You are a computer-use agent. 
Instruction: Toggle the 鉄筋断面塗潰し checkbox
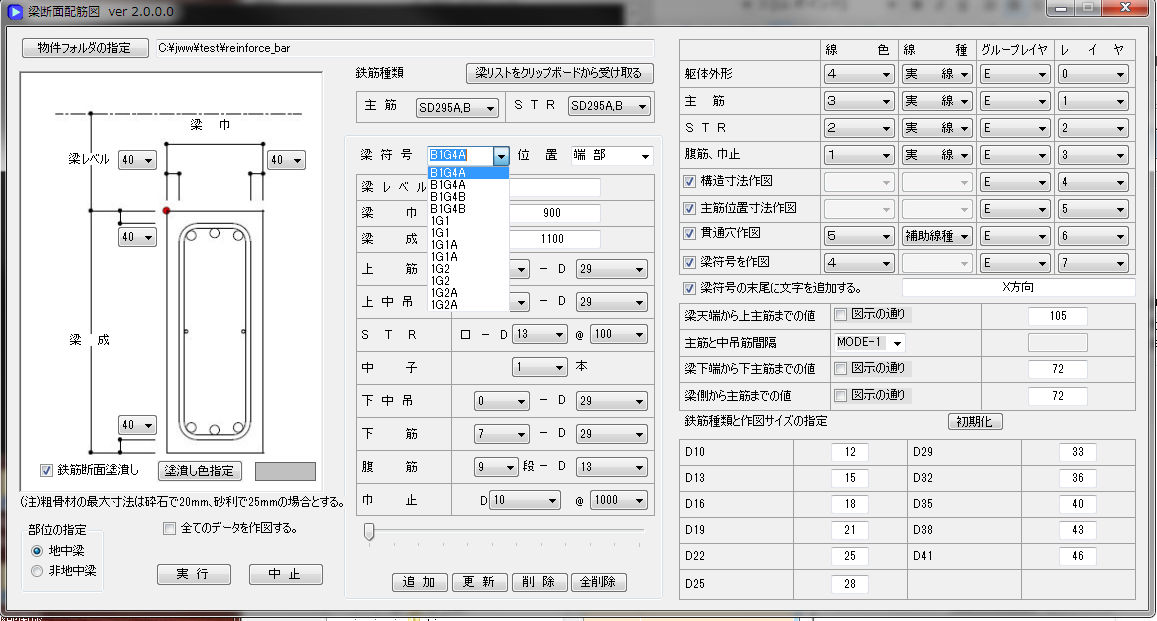point(47,470)
